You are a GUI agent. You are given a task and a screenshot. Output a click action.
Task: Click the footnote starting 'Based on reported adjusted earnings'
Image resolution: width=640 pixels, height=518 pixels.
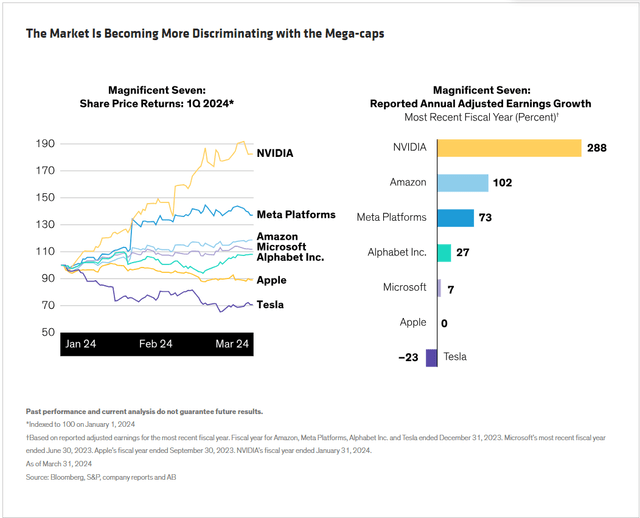coord(316,444)
